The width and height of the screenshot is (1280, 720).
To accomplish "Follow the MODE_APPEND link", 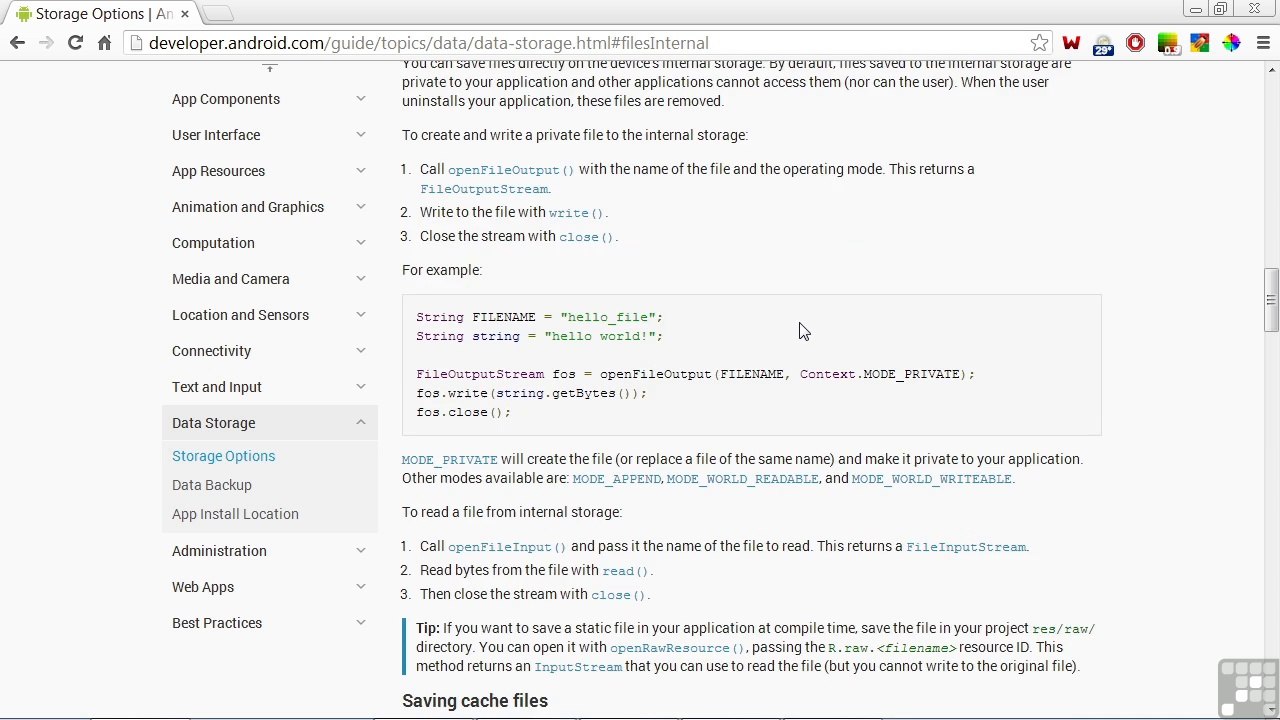I will tap(616, 479).
